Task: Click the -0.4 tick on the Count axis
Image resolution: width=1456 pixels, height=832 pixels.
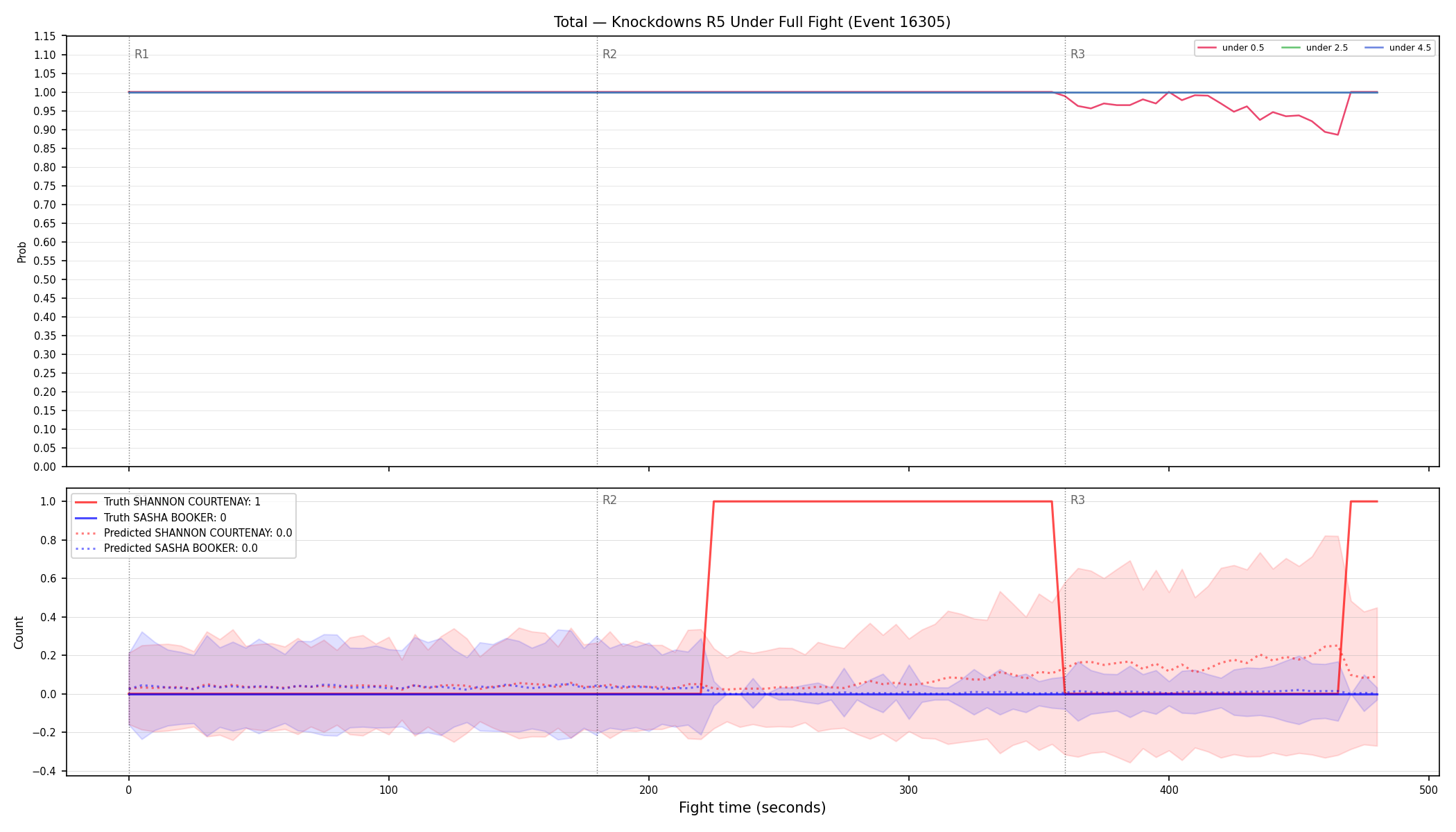Action: tap(45, 771)
